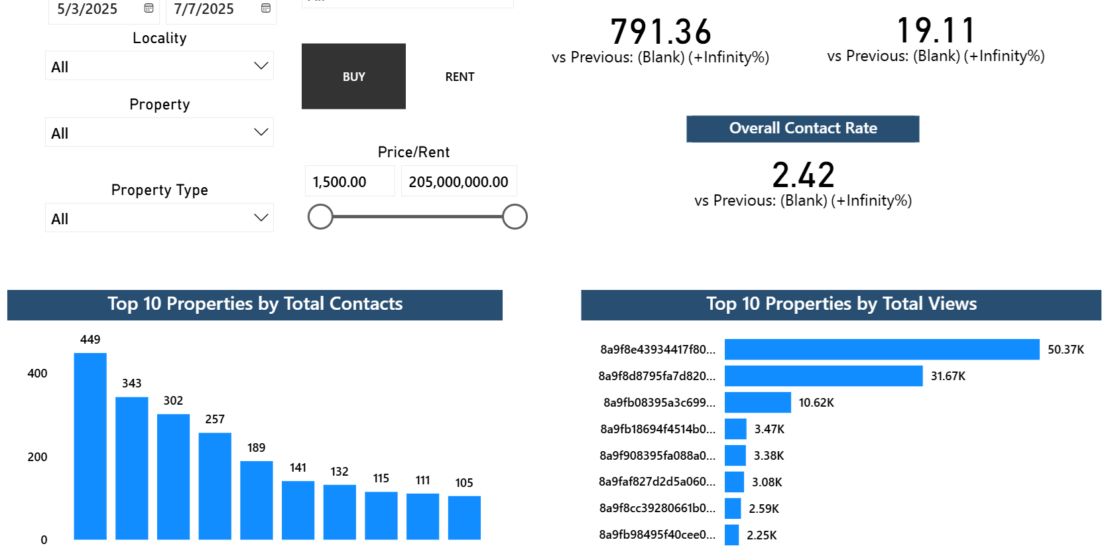This screenshot has height=550, width=1110.
Task: Switch to the RENT option
Action: [460, 76]
